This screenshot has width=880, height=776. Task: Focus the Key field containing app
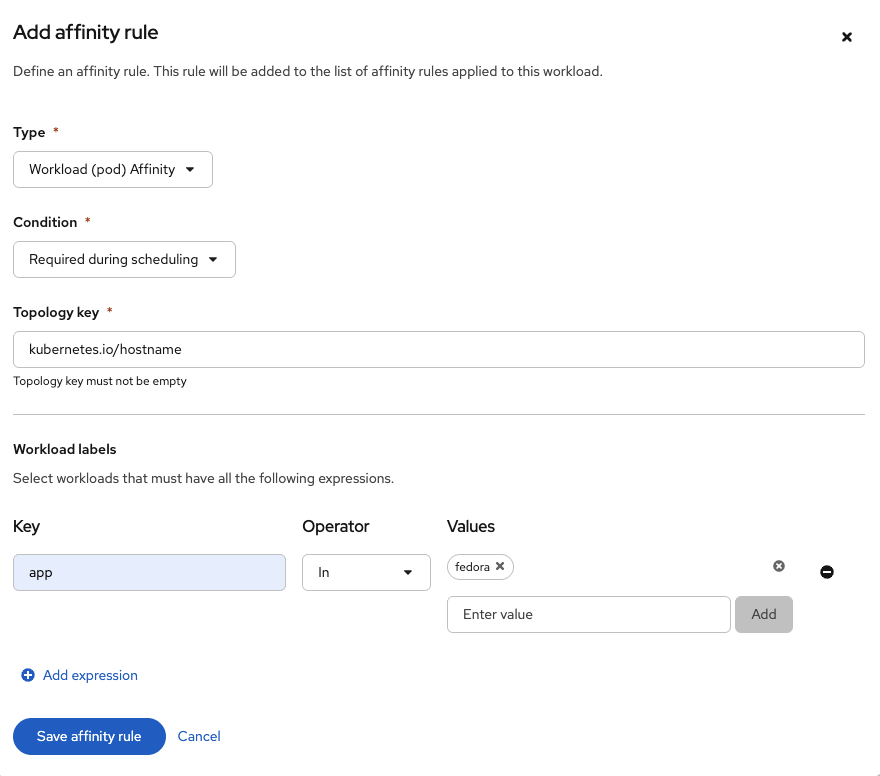[x=149, y=572]
